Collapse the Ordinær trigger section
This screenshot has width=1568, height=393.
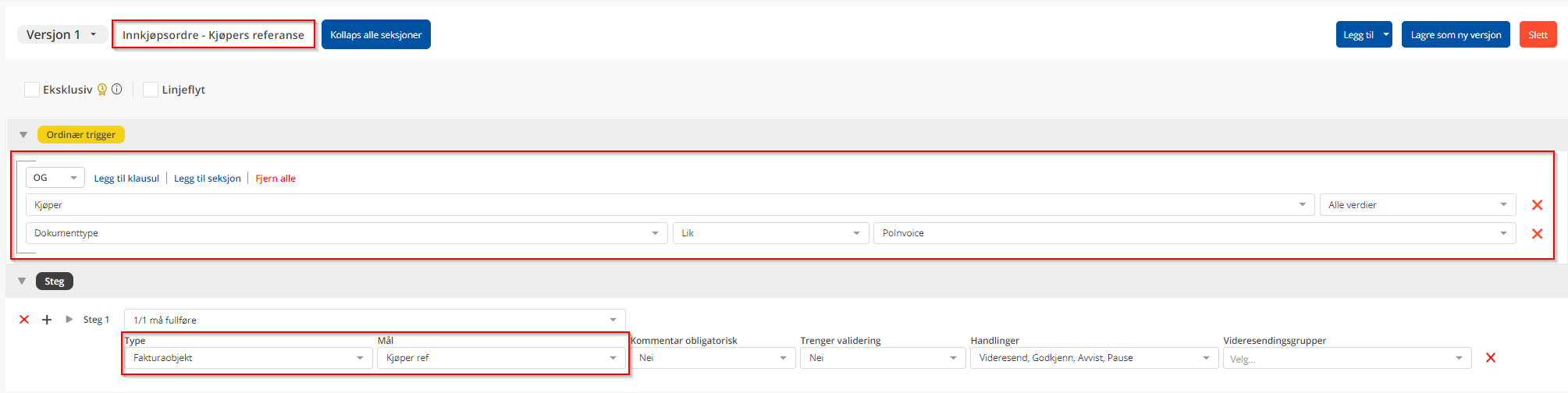point(23,135)
